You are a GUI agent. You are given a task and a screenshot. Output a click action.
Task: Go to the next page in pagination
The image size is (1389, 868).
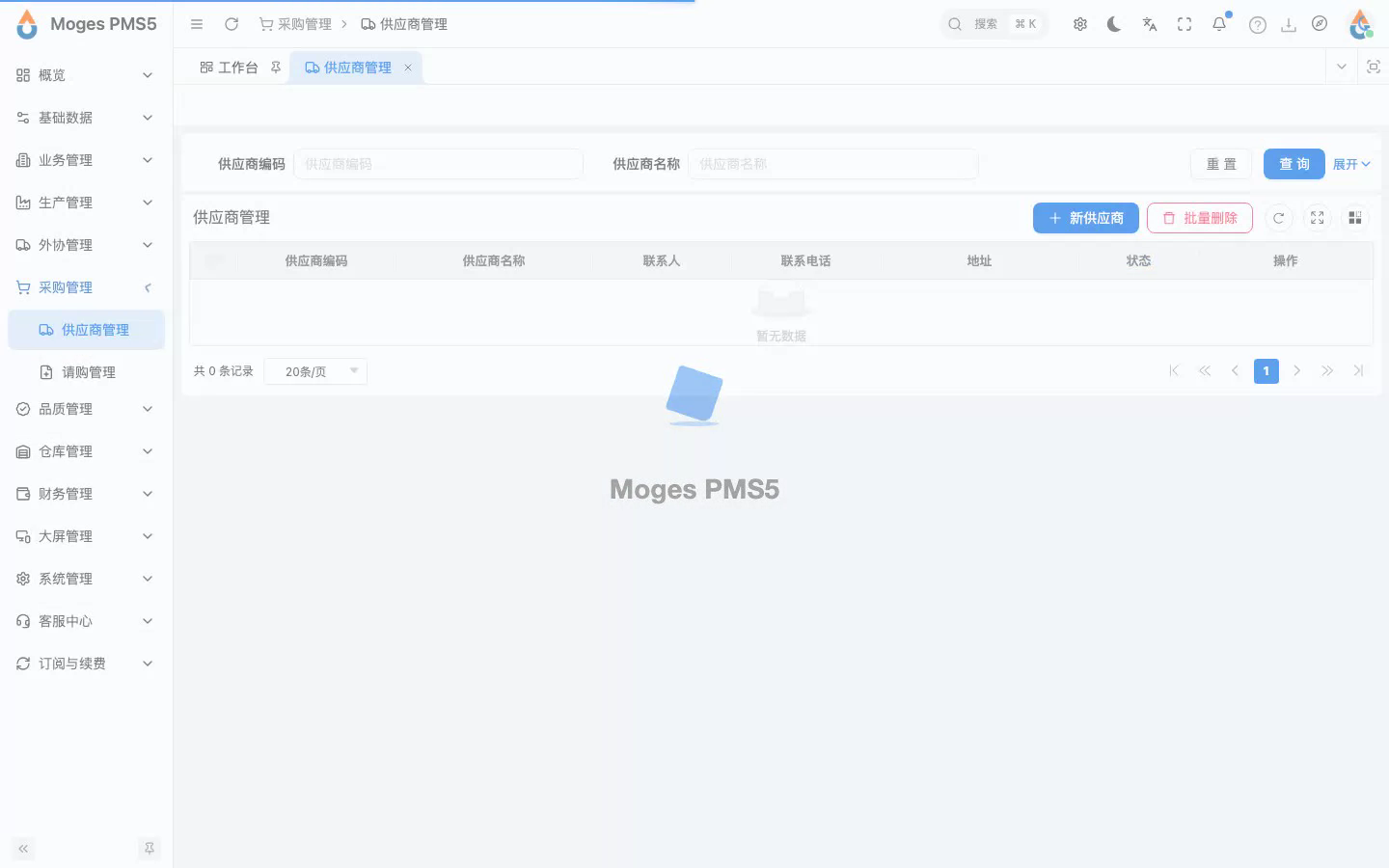click(x=1297, y=371)
